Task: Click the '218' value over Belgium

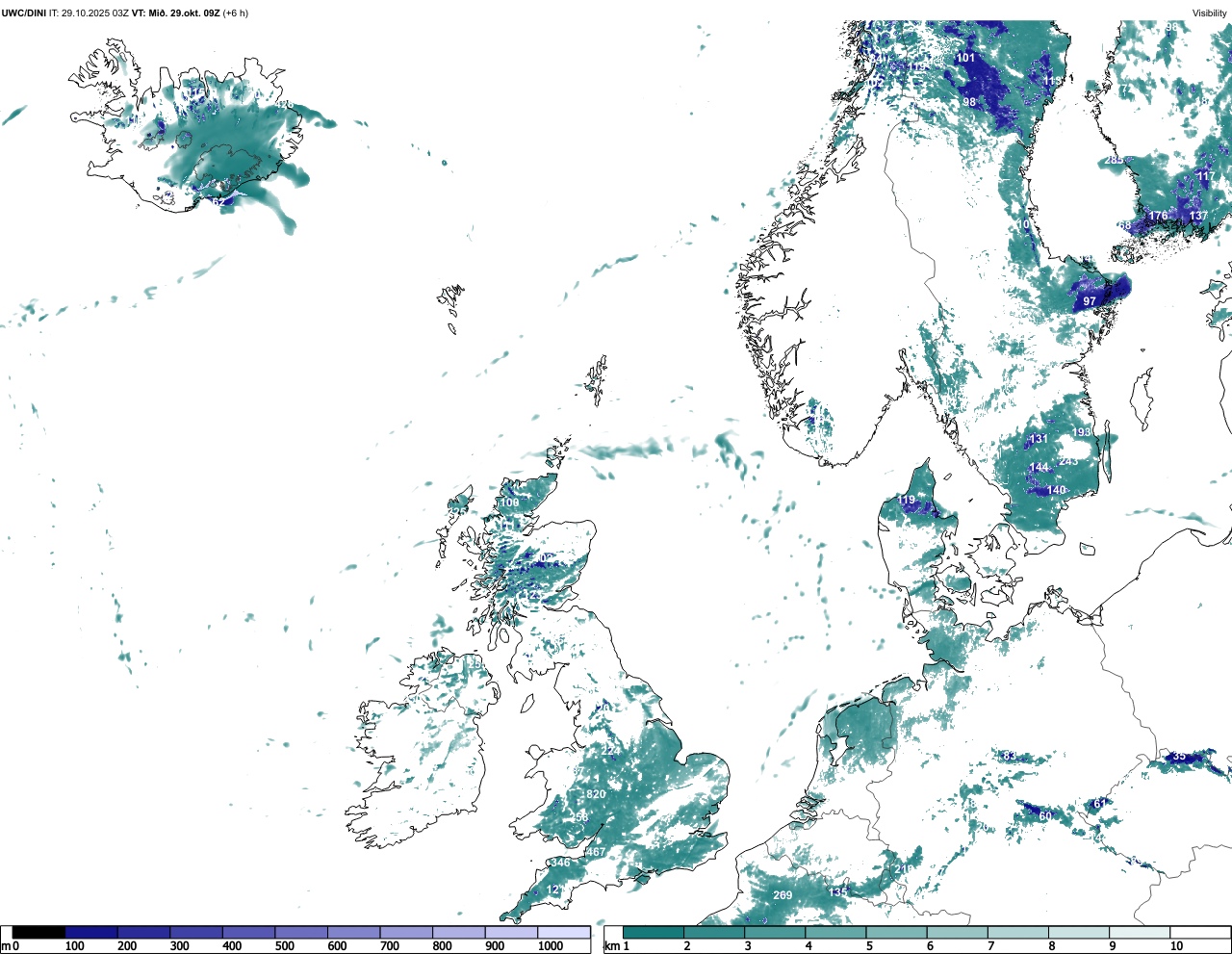Action: (x=904, y=869)
